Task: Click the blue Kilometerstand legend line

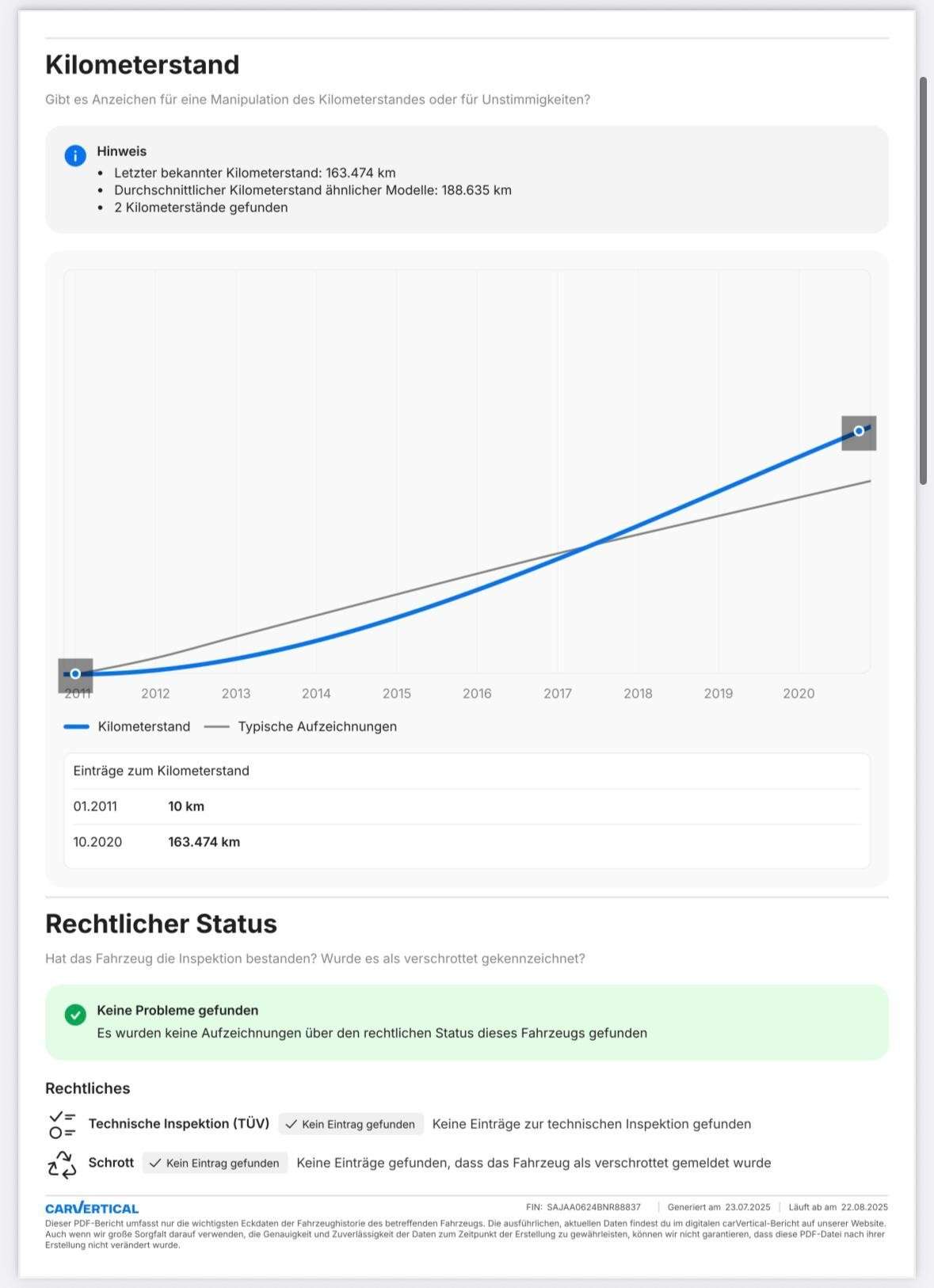Action: coord(76,726)
